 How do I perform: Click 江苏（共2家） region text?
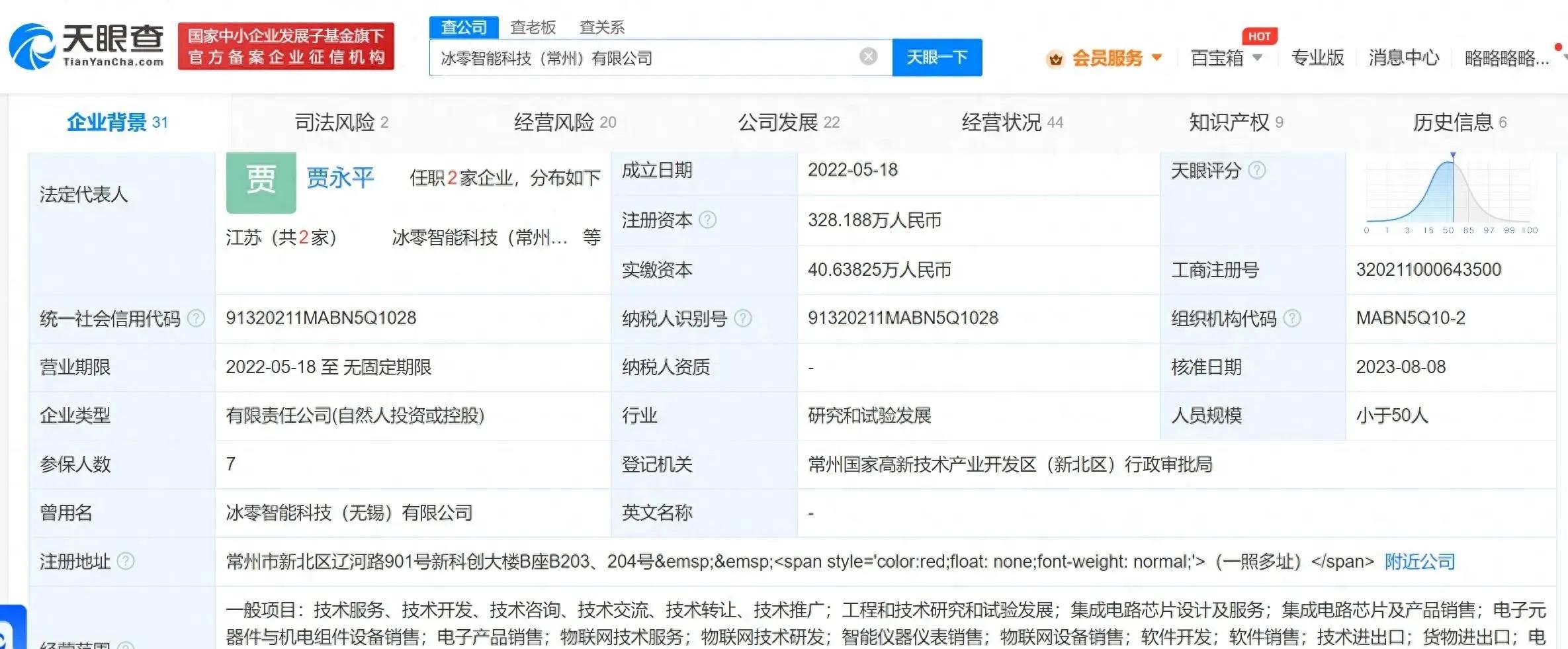pos(281,238)
